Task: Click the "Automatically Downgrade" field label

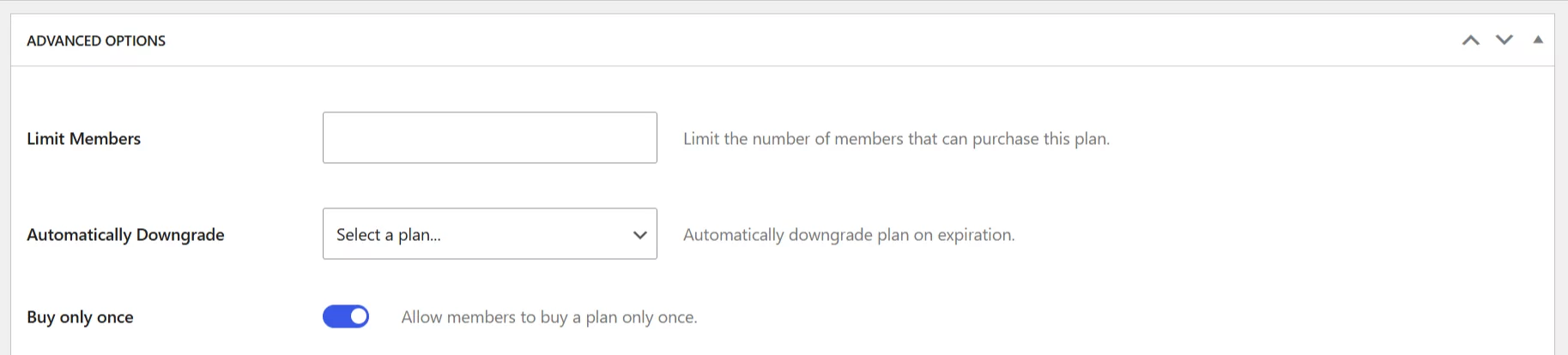Action: [125, 235]
